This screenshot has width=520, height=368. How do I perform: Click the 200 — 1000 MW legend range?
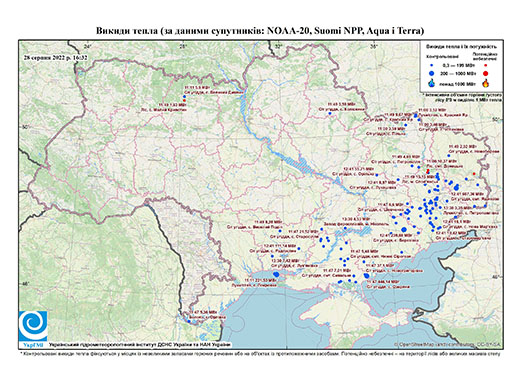click(457, 73)
